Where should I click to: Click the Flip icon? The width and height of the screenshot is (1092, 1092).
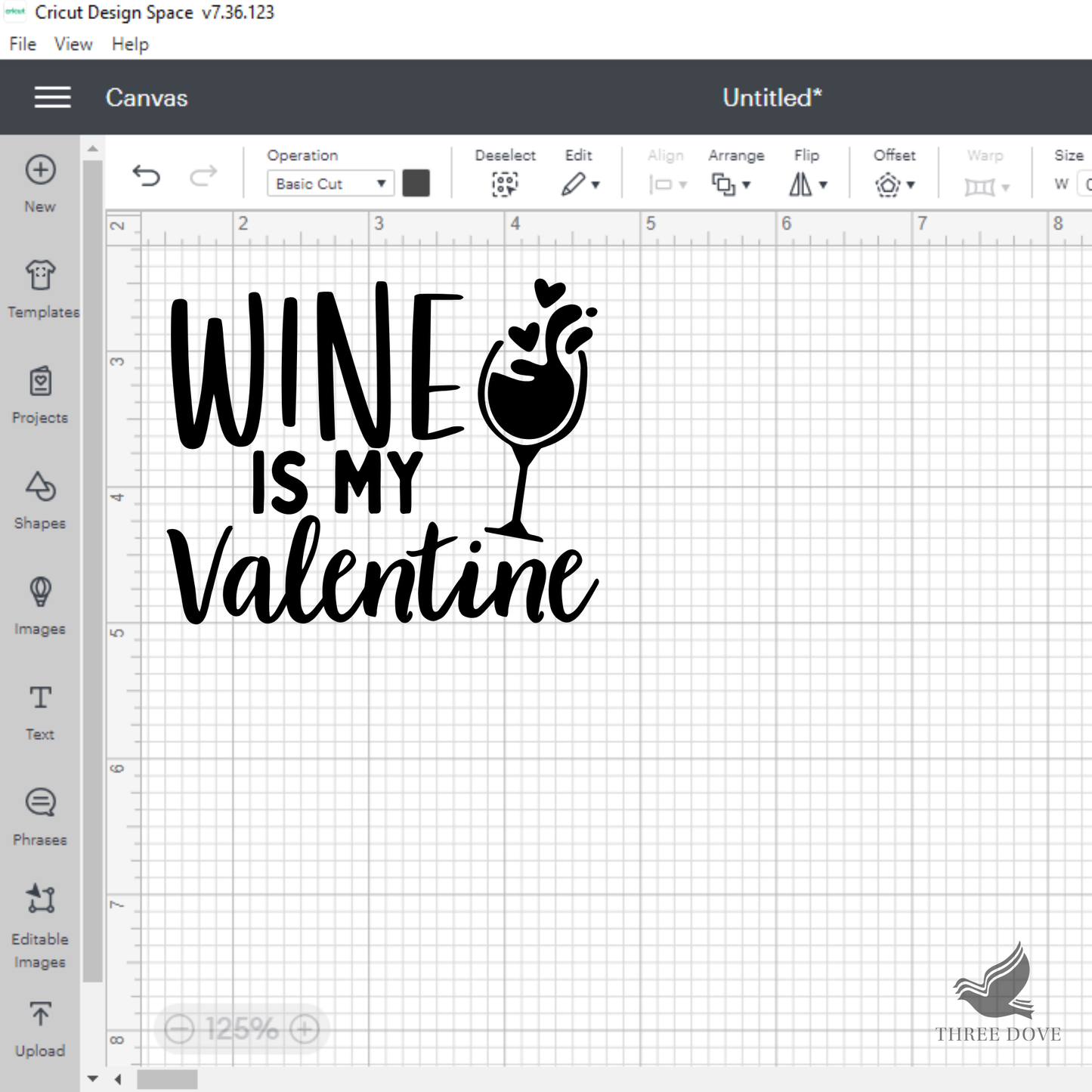click(x=800, y=184)
